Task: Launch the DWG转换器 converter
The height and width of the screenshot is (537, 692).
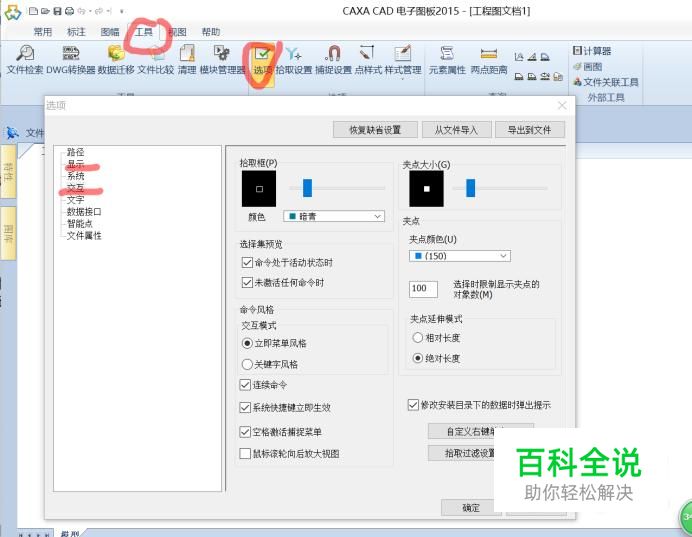Action: pos(71,60)
